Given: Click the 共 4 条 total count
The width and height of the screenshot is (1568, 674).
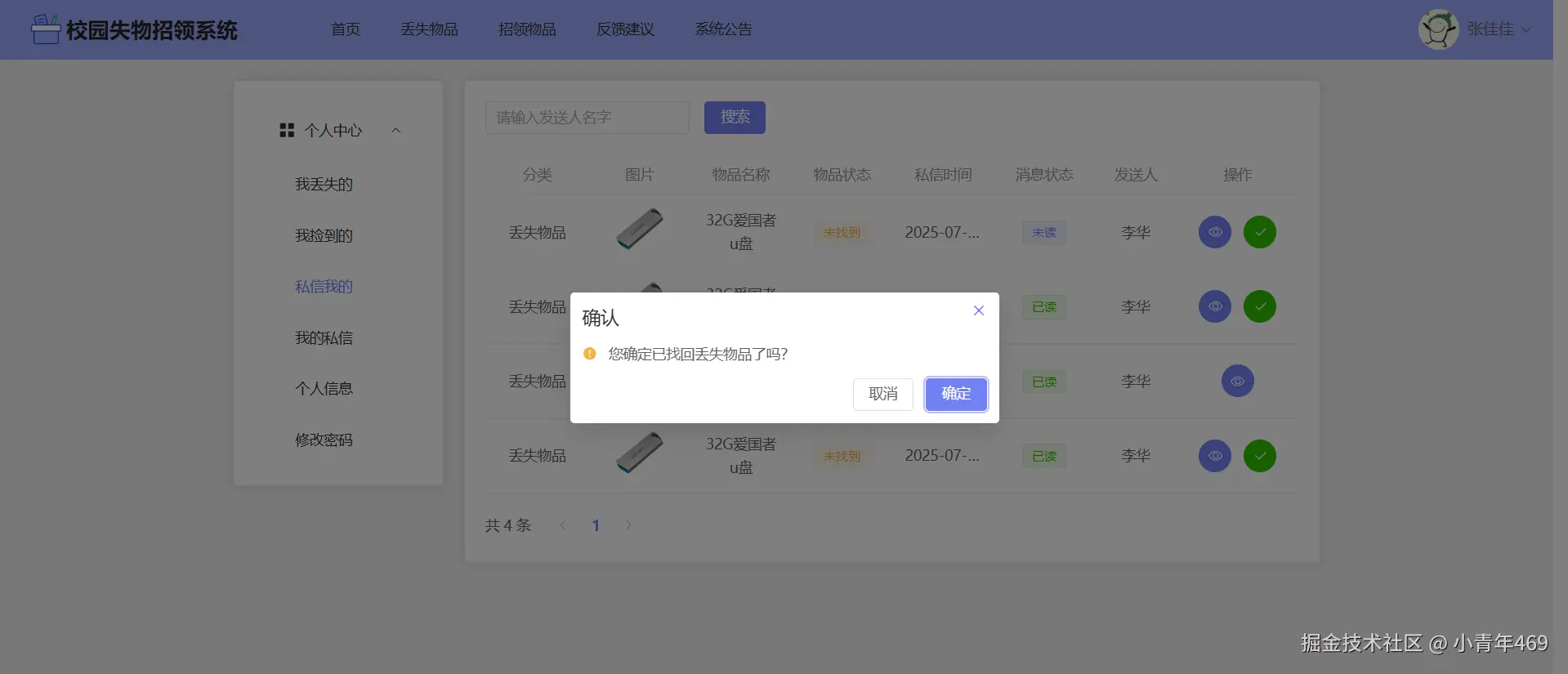Looking at the screenshot, I should coord(508,525).
